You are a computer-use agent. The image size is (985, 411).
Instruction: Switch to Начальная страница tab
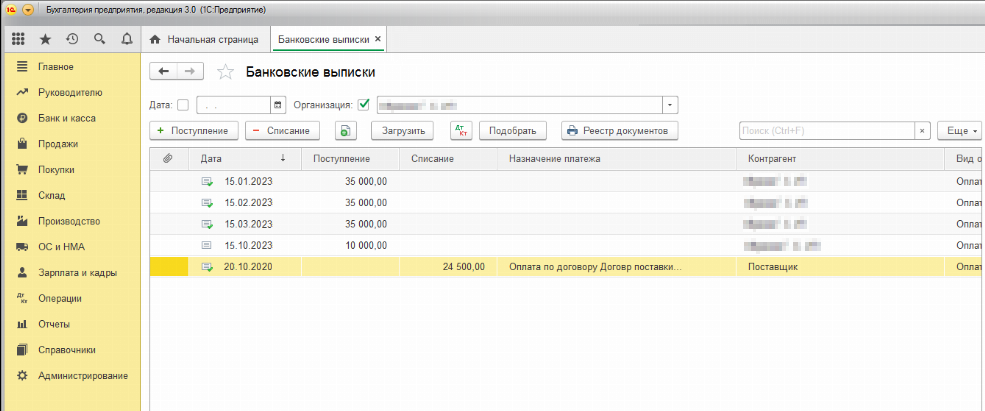point(204,39)
